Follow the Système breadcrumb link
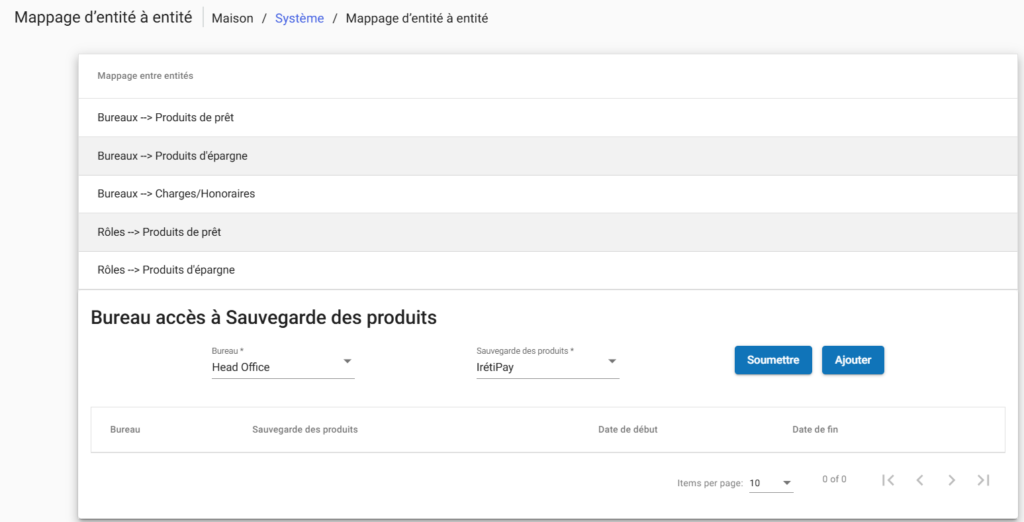The height and width of the screenshot is (522, 1024). tap(299, 18)
